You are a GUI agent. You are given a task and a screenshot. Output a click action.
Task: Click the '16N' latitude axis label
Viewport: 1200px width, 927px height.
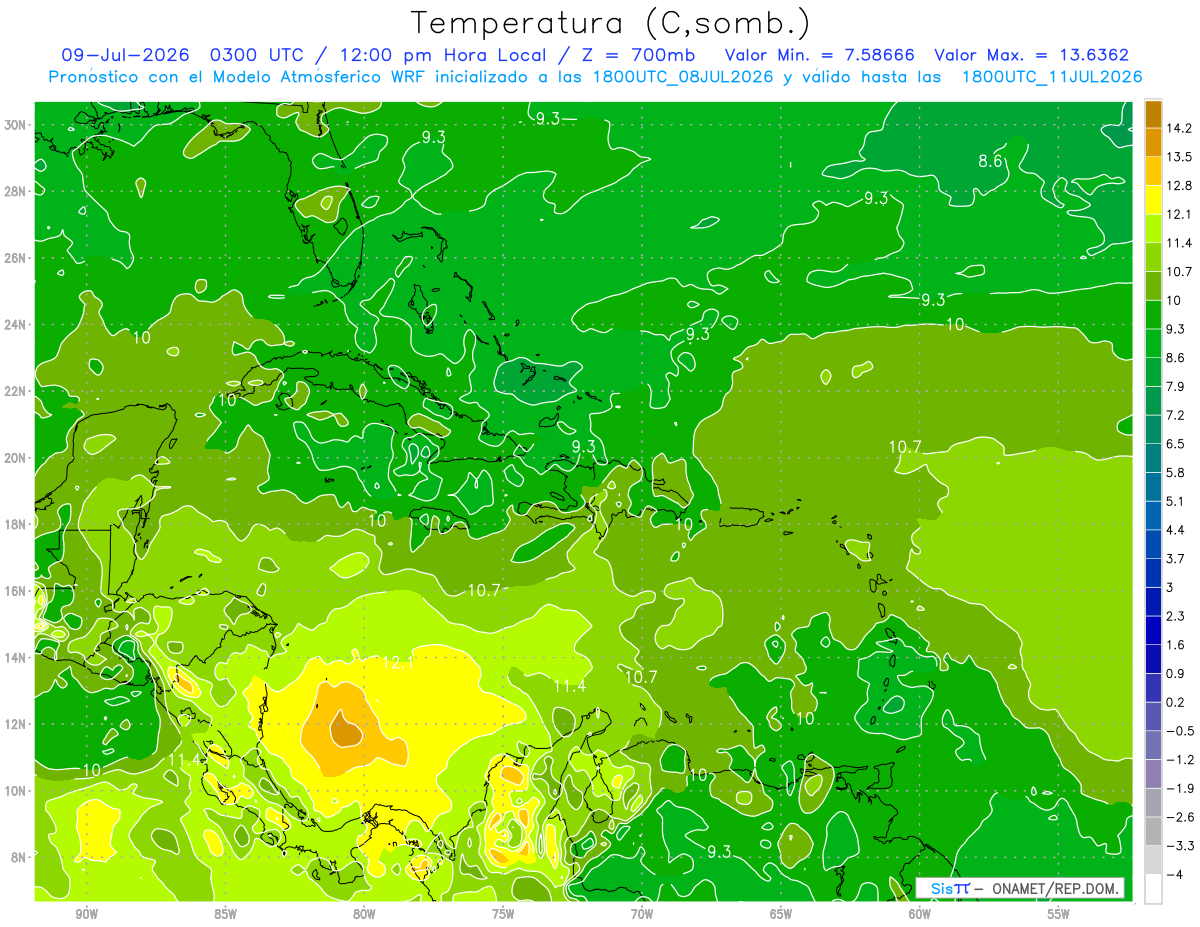click(16, 591)
